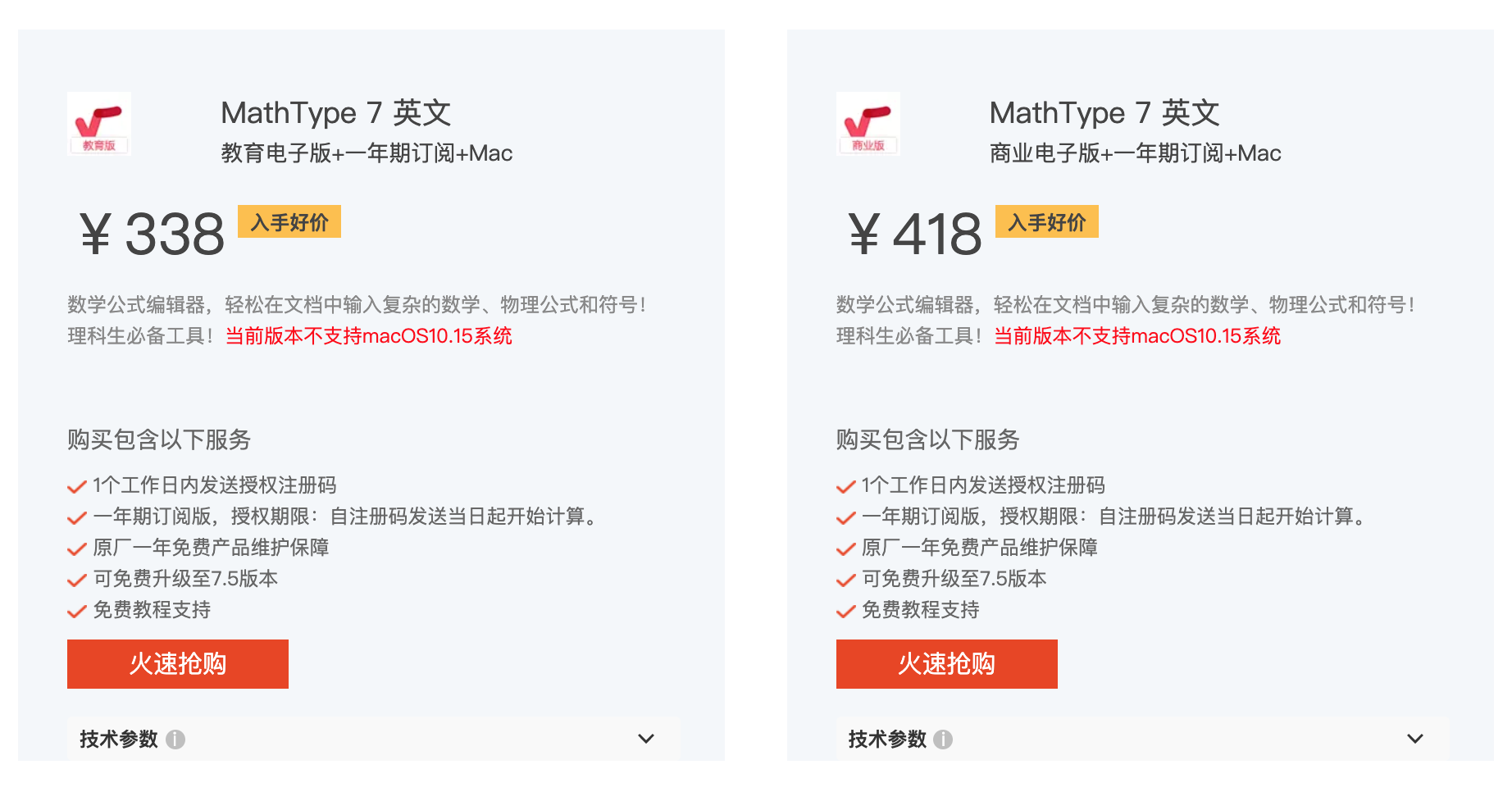The height and width of the screenshot is (792, 1512).
Task: Click checkmark beside 可免费升级至7.5版本 in right card
Action: click(846, 580)
